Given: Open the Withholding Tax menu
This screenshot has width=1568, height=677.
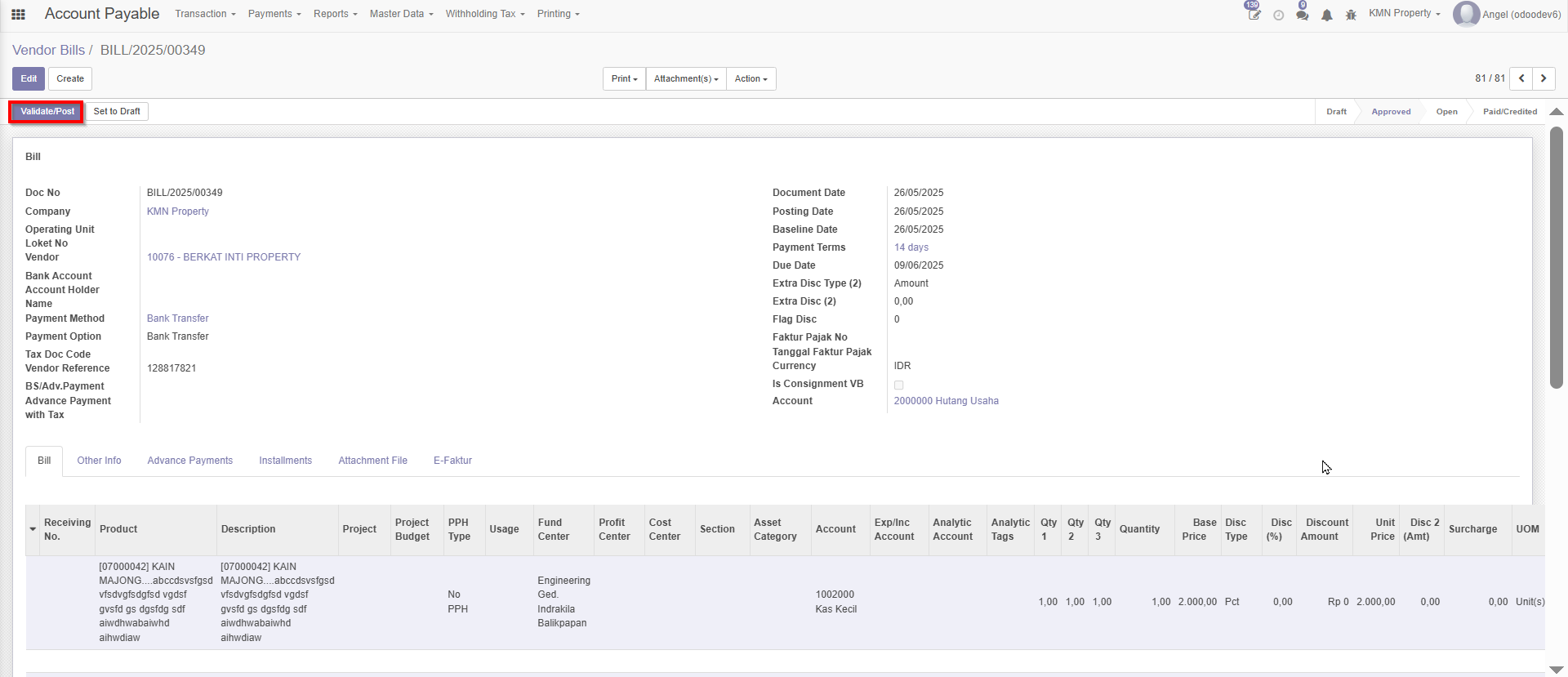Looking at the screenshot, I should coord(485,14).
